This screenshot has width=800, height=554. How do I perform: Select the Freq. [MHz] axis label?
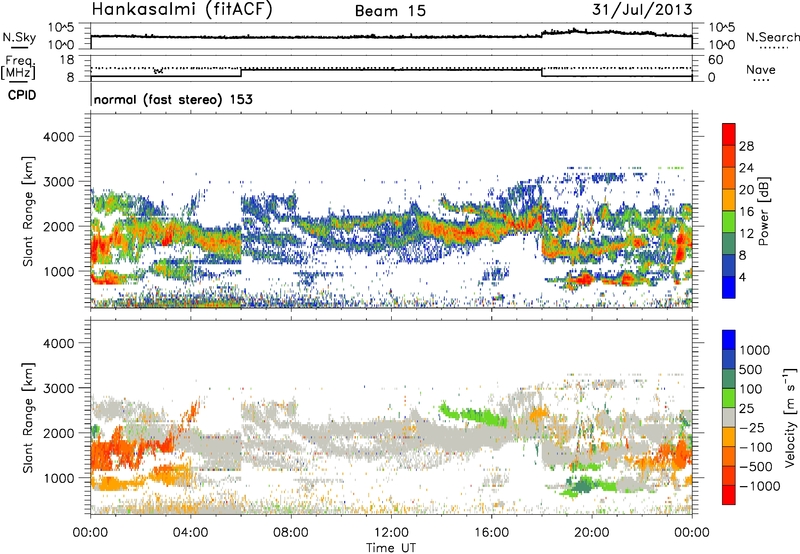19,68
